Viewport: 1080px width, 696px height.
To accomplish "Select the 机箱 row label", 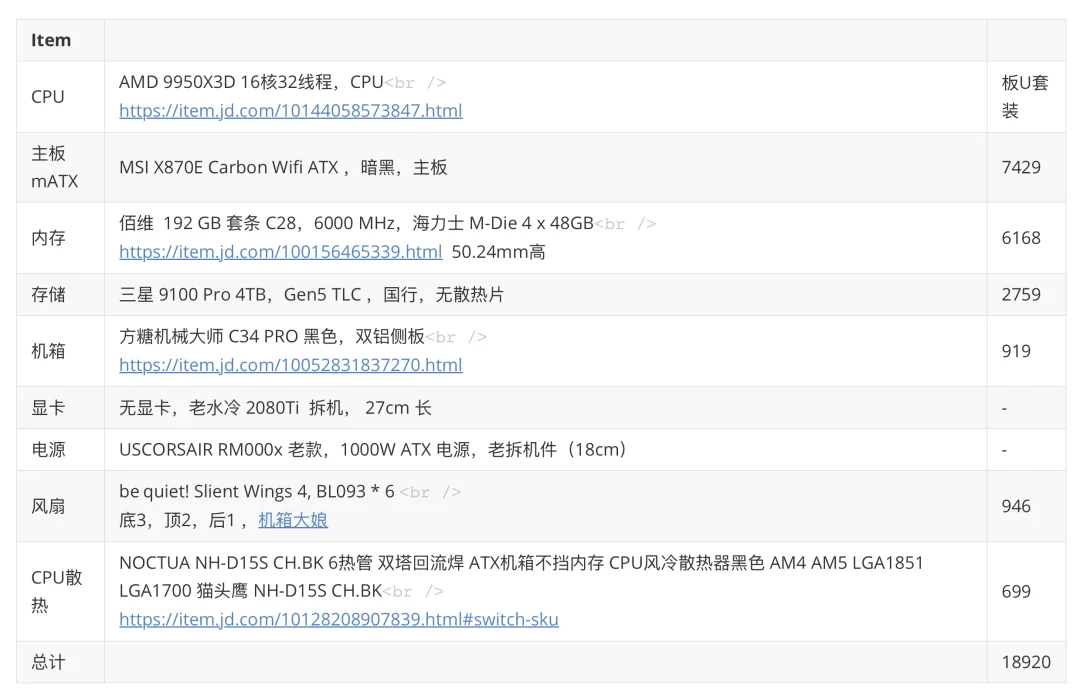I will click(48, 351).
